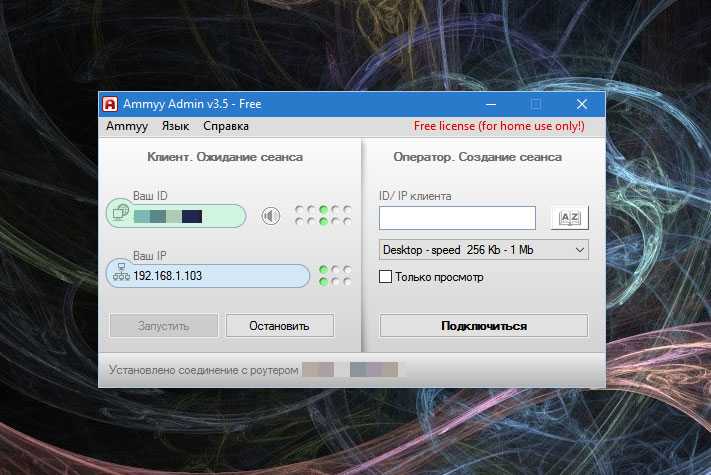The image size is (711, 475).
Task: Open the Ammyy menu
Action: (127, 126)
